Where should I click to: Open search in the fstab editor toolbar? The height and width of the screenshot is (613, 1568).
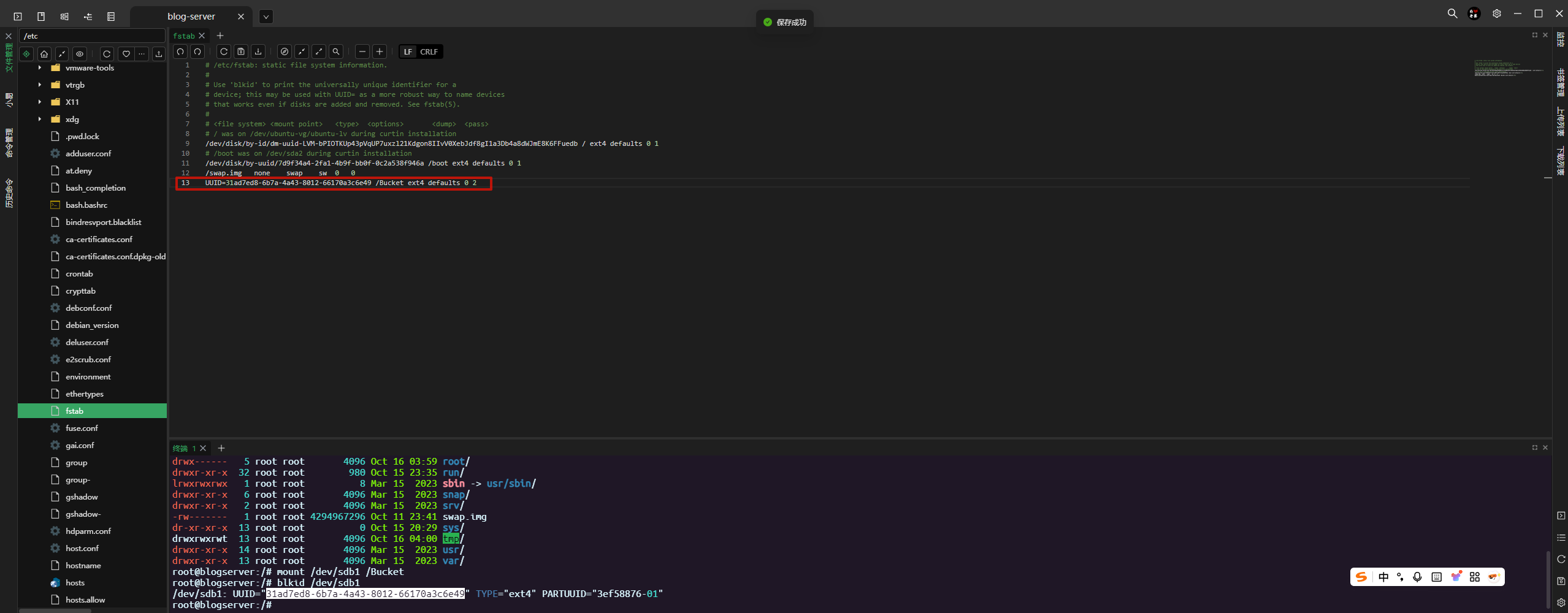click(336, 51)
